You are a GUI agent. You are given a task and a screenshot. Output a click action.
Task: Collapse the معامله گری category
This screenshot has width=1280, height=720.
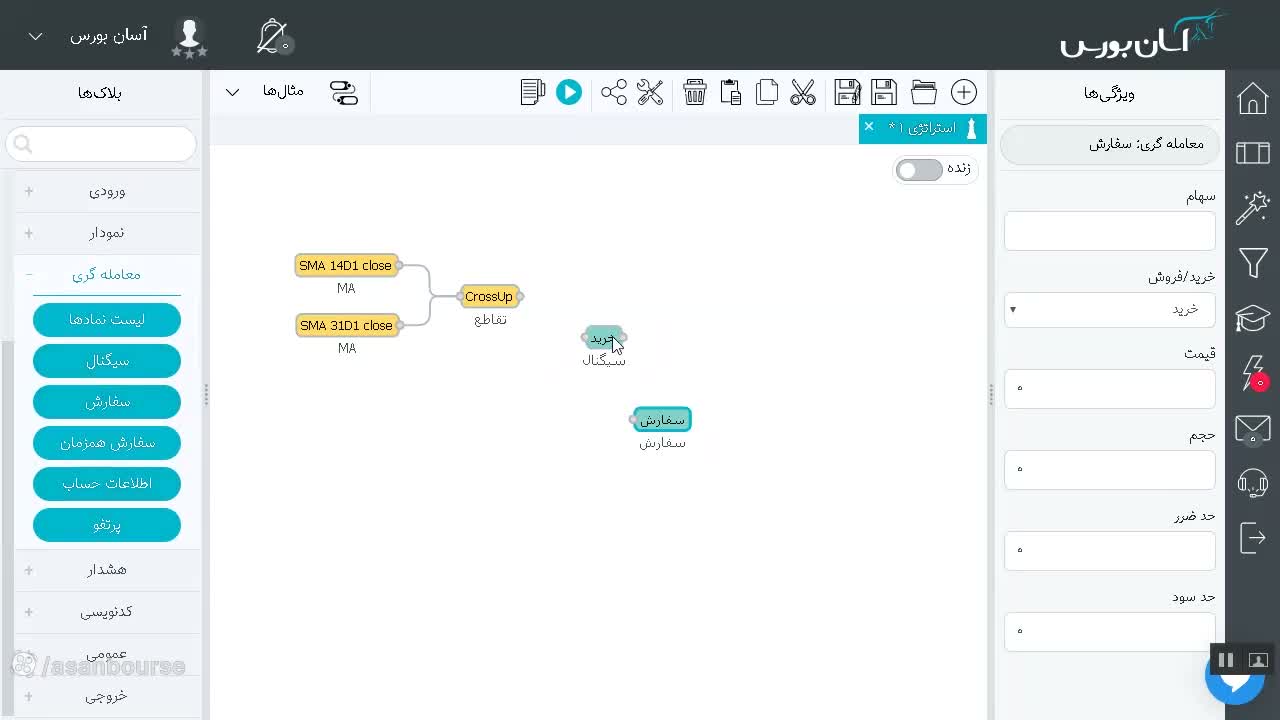[x=106, y=274]
